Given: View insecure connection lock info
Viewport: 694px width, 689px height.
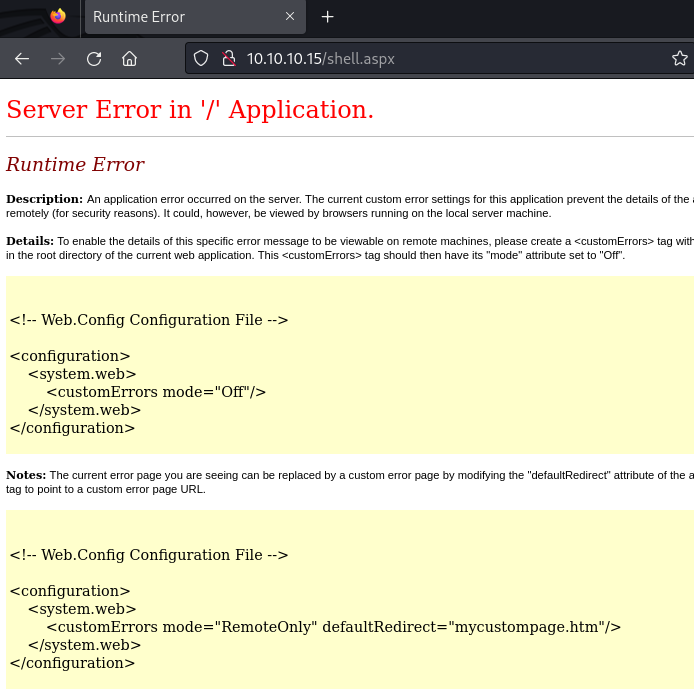Looking at the screenshot, I should (x=229, y=58).
